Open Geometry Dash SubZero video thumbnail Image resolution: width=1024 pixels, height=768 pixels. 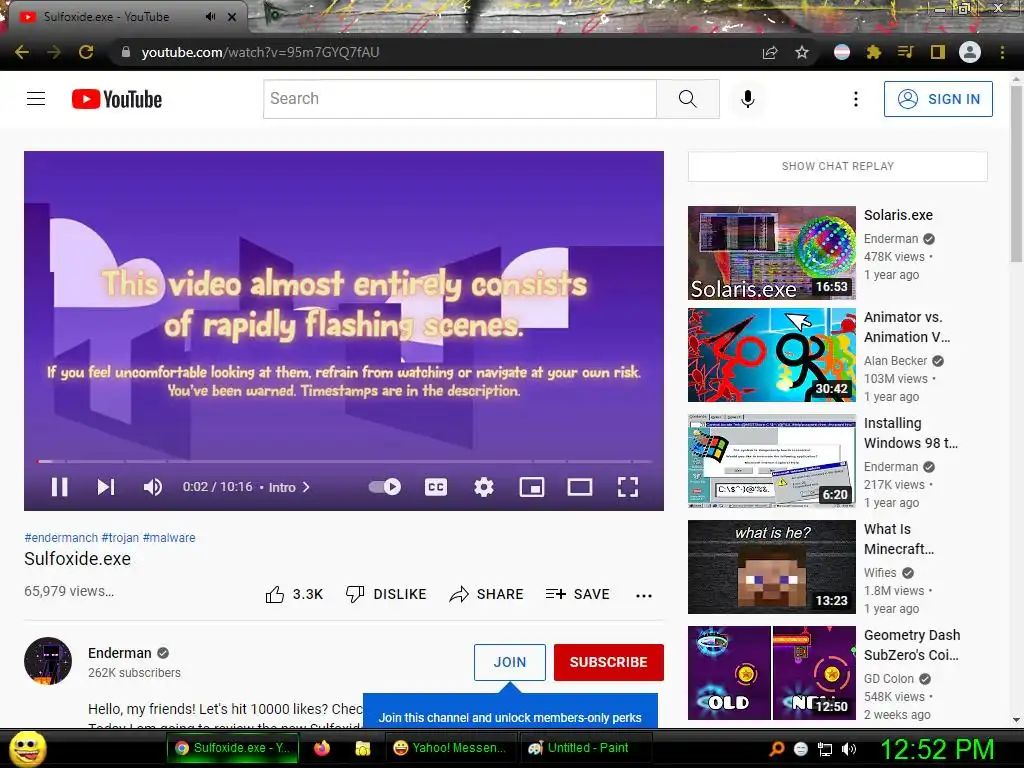(x=772, y=673)
